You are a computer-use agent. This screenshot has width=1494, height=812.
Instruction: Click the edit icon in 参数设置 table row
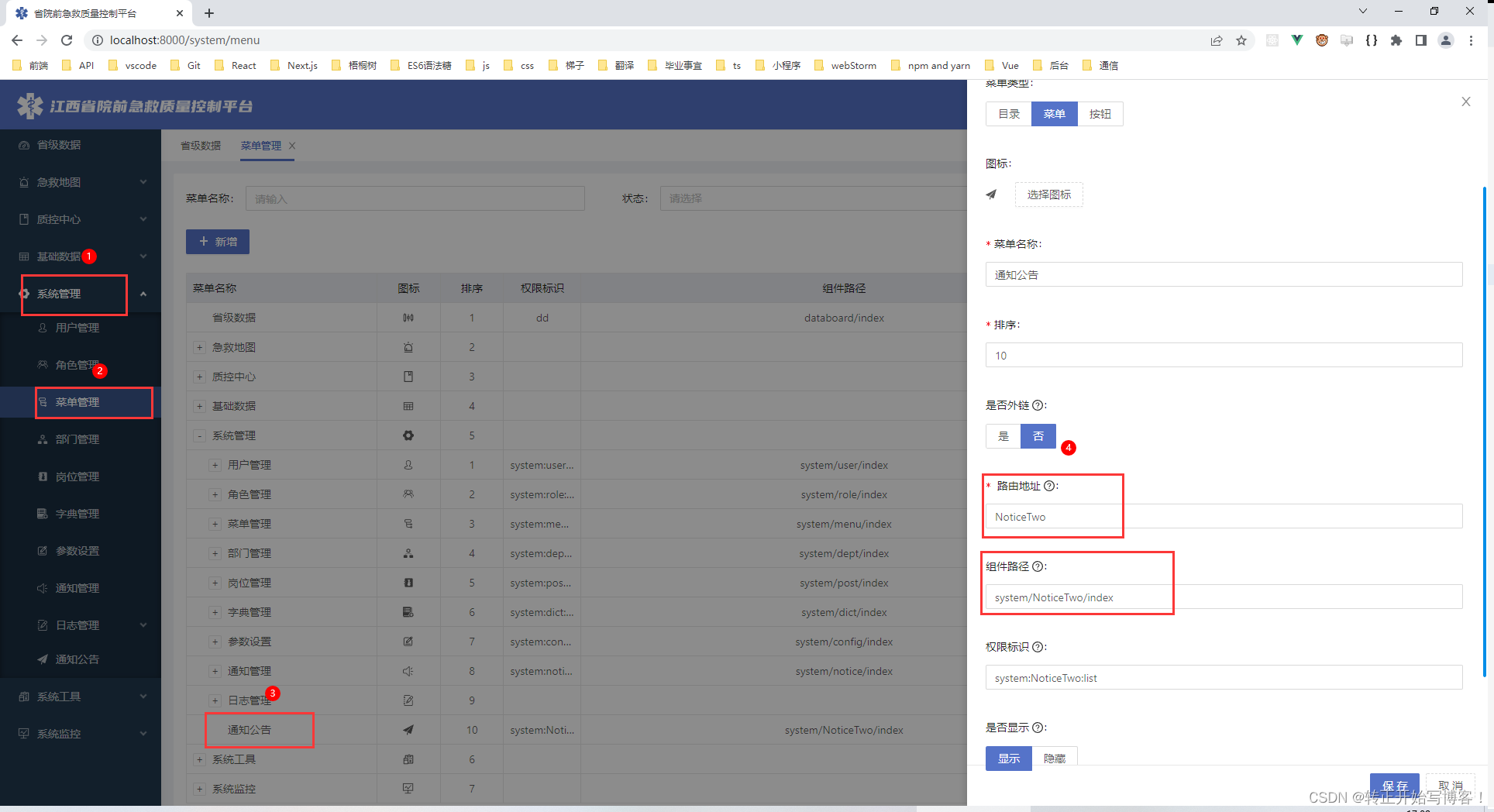click(x=408, y=642)
